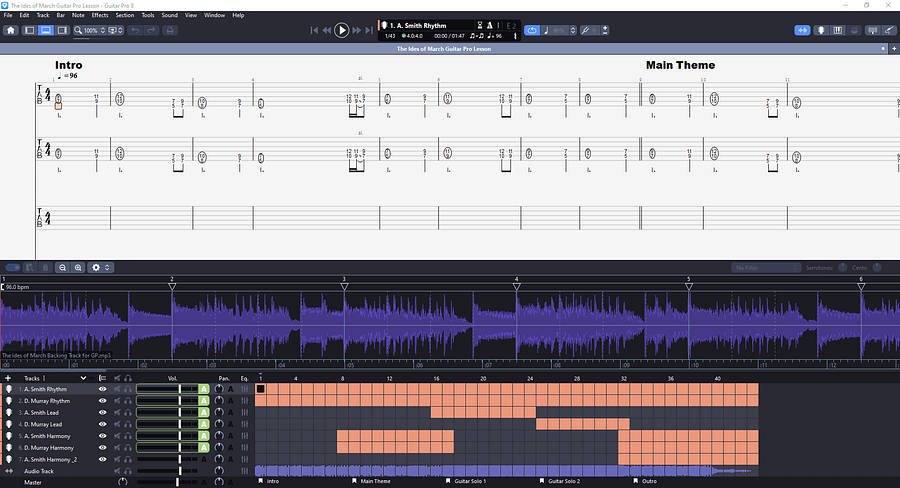Screen dimensions: 900x488
Task: Click the Undo arrow
Action: click(135, 30)
